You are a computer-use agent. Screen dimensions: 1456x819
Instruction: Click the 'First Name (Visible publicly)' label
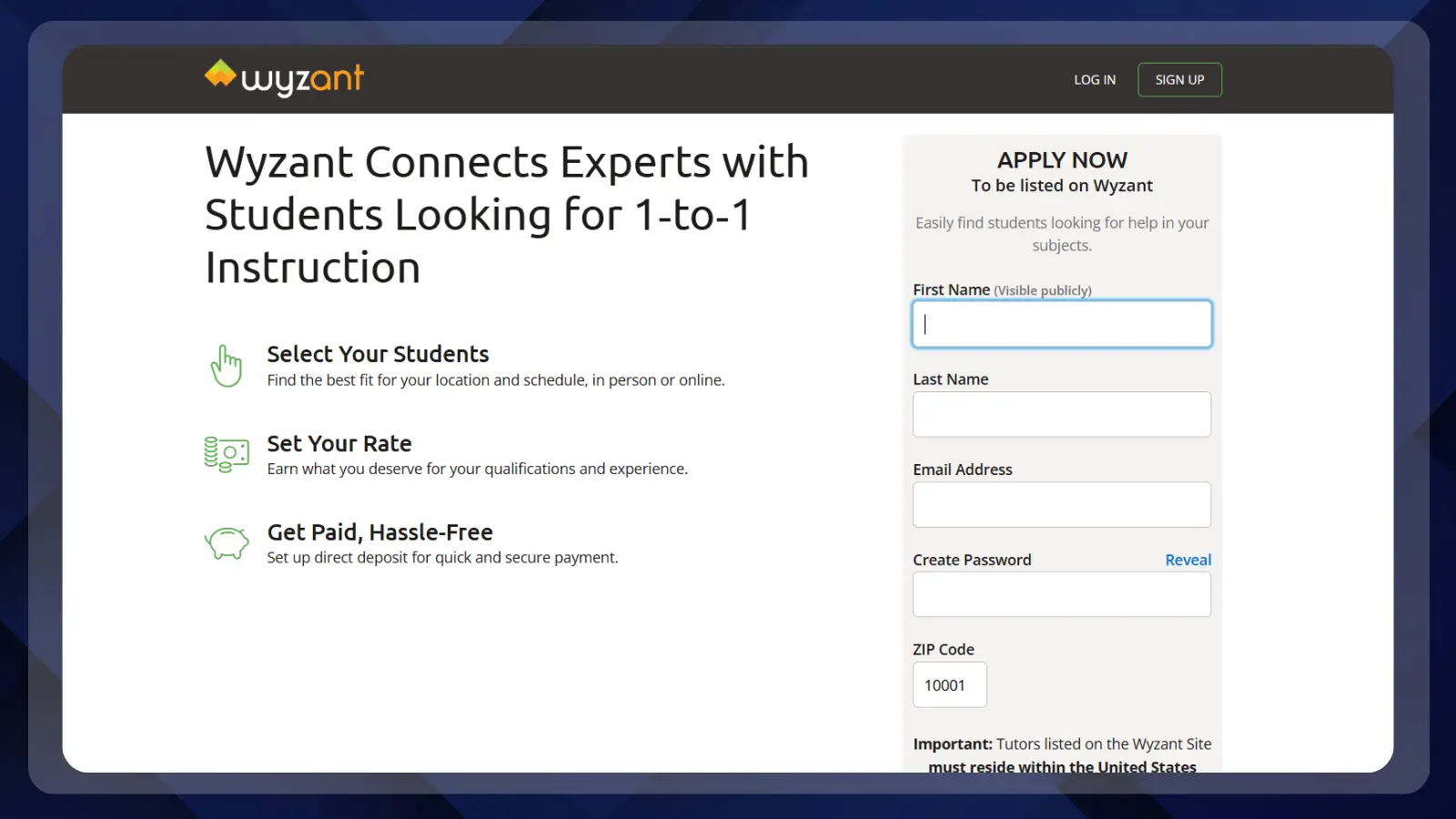point(1002,289)
